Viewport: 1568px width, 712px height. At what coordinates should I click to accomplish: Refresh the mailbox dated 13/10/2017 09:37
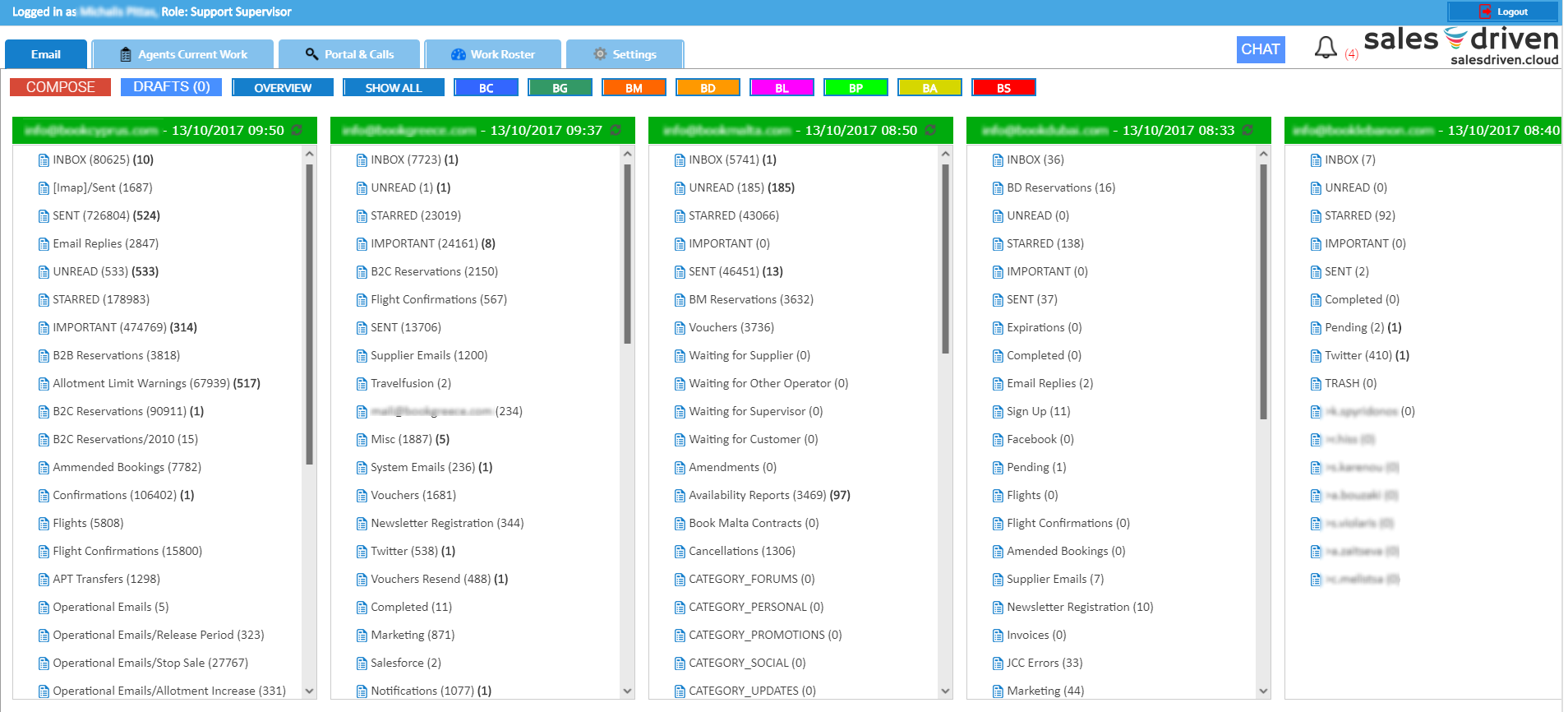click(x=616, y=130)
